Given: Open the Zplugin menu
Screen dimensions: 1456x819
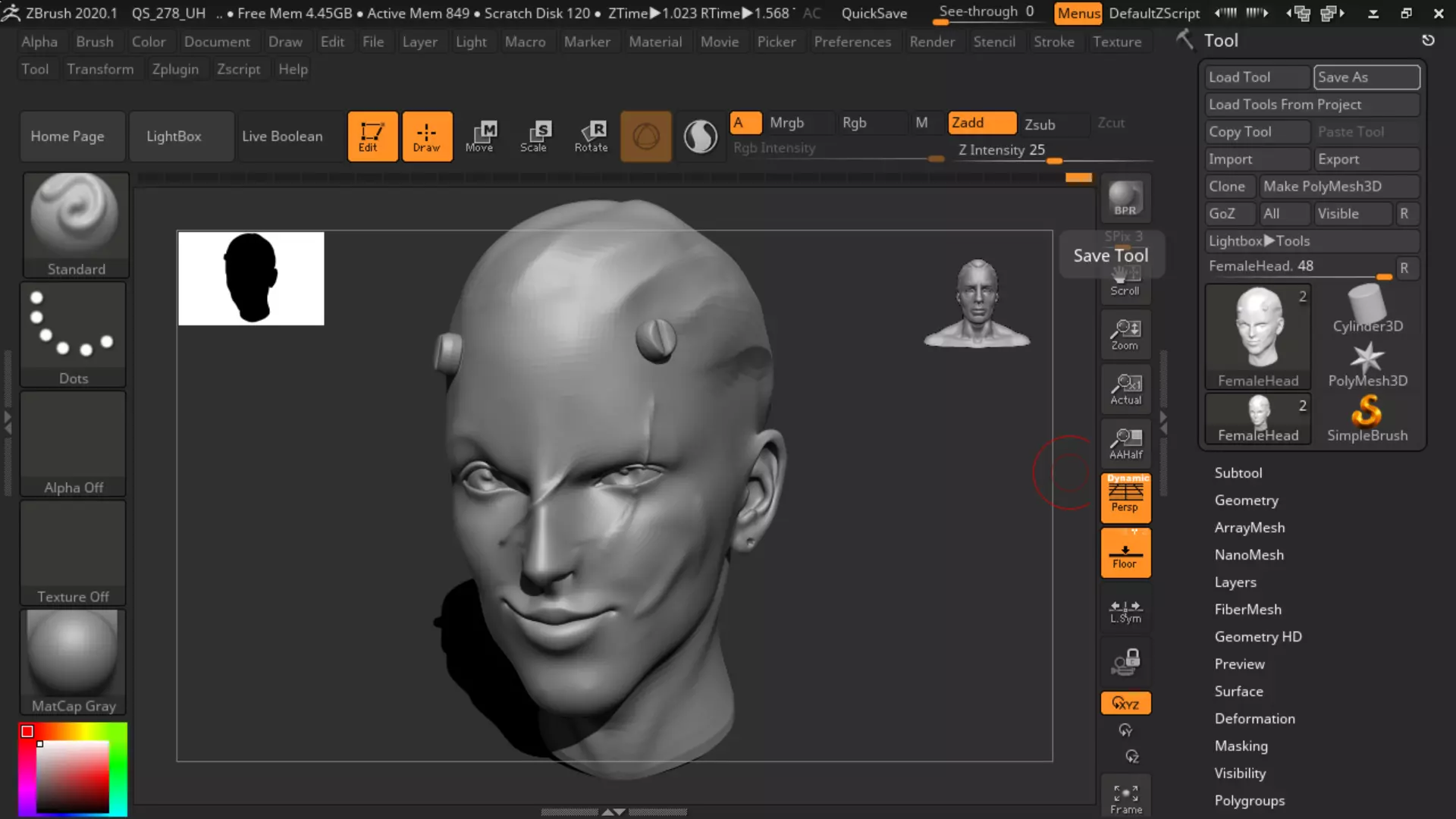Looking at the screenshot, I should (175, 69).
